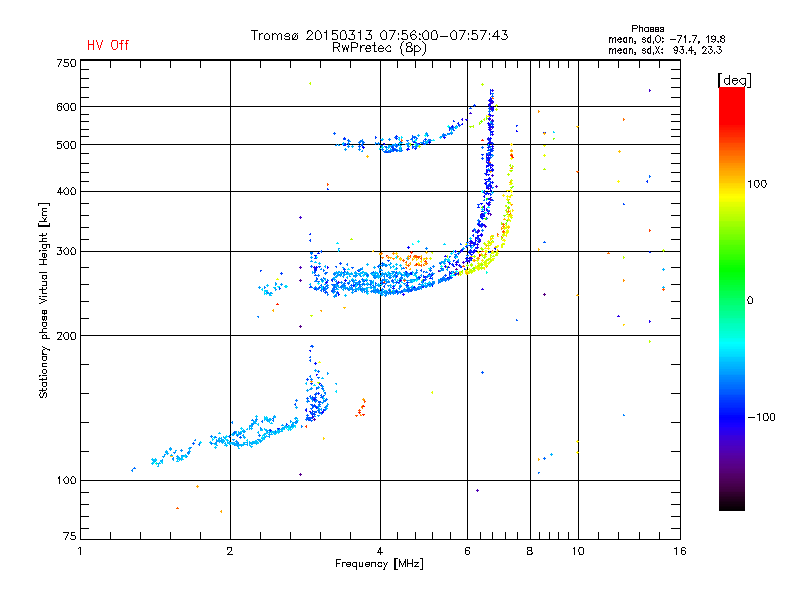Click x-axis tick label 1
This screenshot has width=800, height=600.
pos(80,551)
